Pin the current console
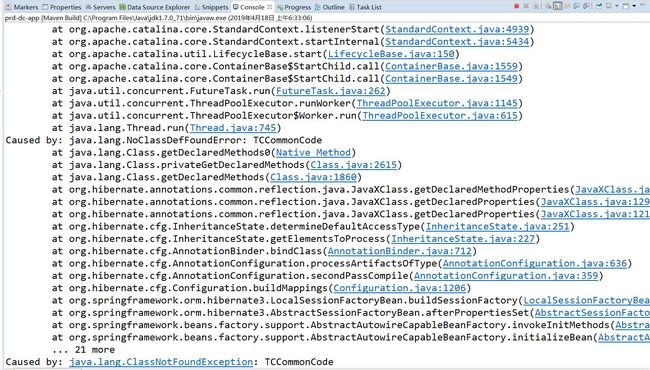This screenshot has height=370, width=650. coord(599,6)
